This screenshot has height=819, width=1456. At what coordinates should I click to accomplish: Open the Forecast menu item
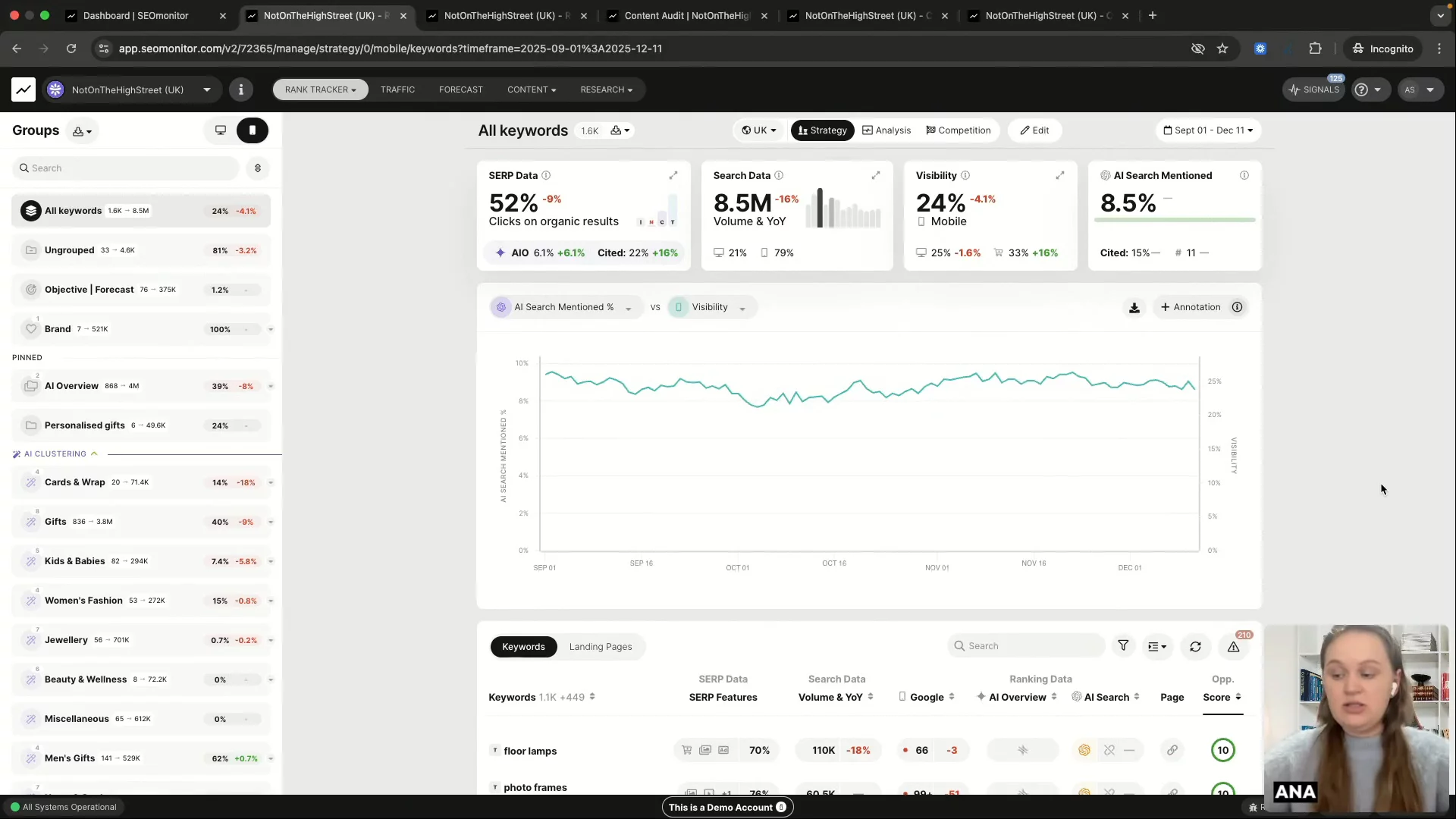pyautogui.click(x=460, y=89)
